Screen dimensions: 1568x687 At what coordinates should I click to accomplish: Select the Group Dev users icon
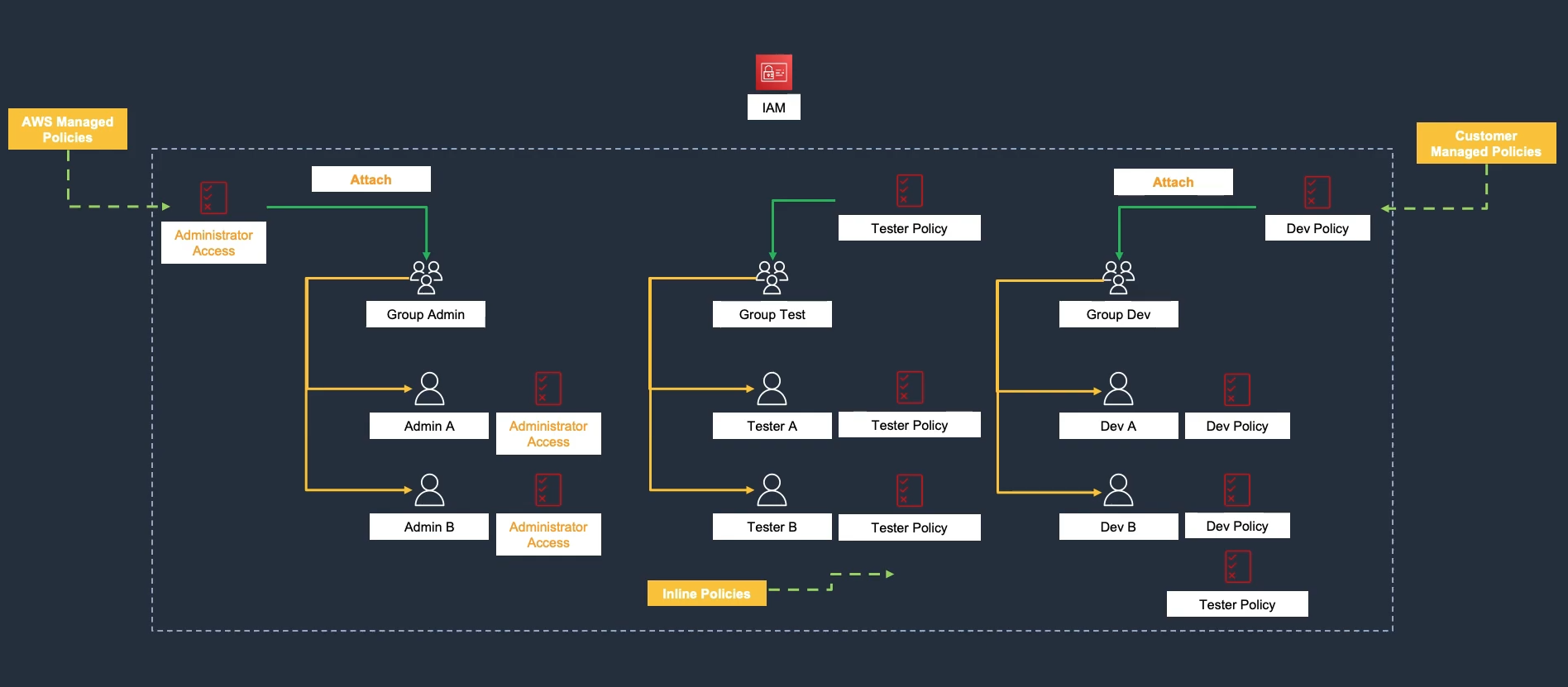[x=1118, y=278]
